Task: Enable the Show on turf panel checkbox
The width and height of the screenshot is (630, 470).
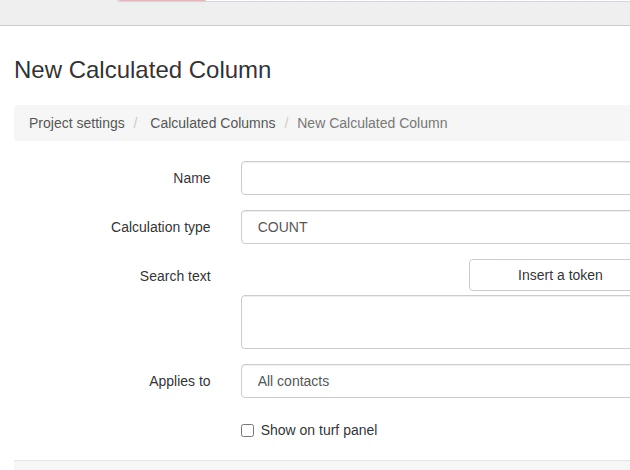Action: (248, 430)
